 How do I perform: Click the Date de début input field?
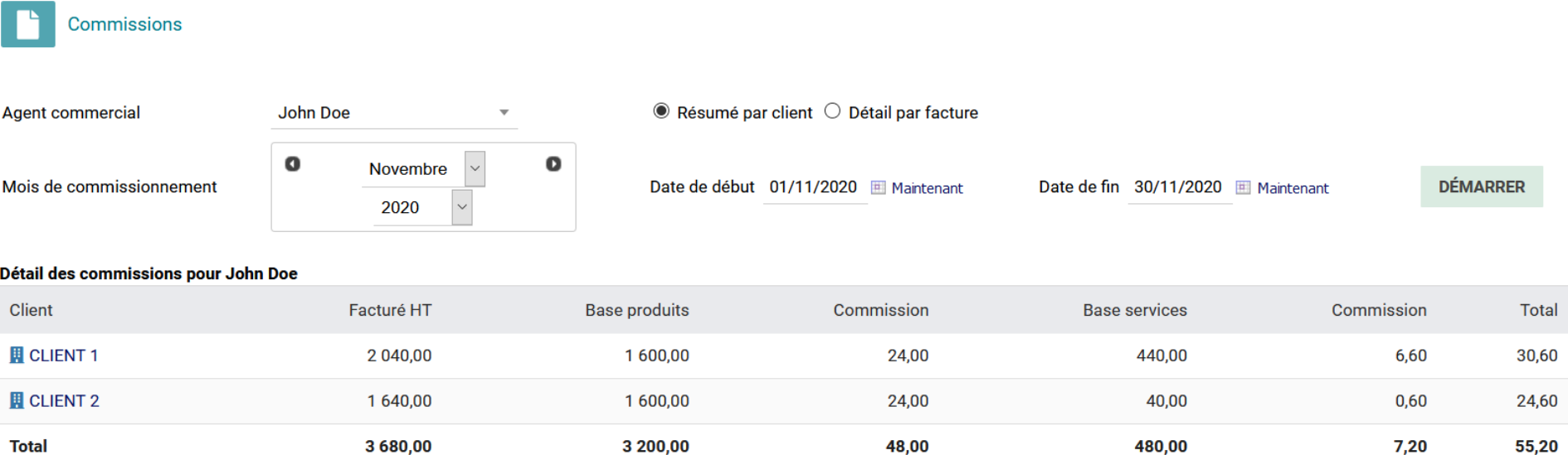(x=813, y=187)
